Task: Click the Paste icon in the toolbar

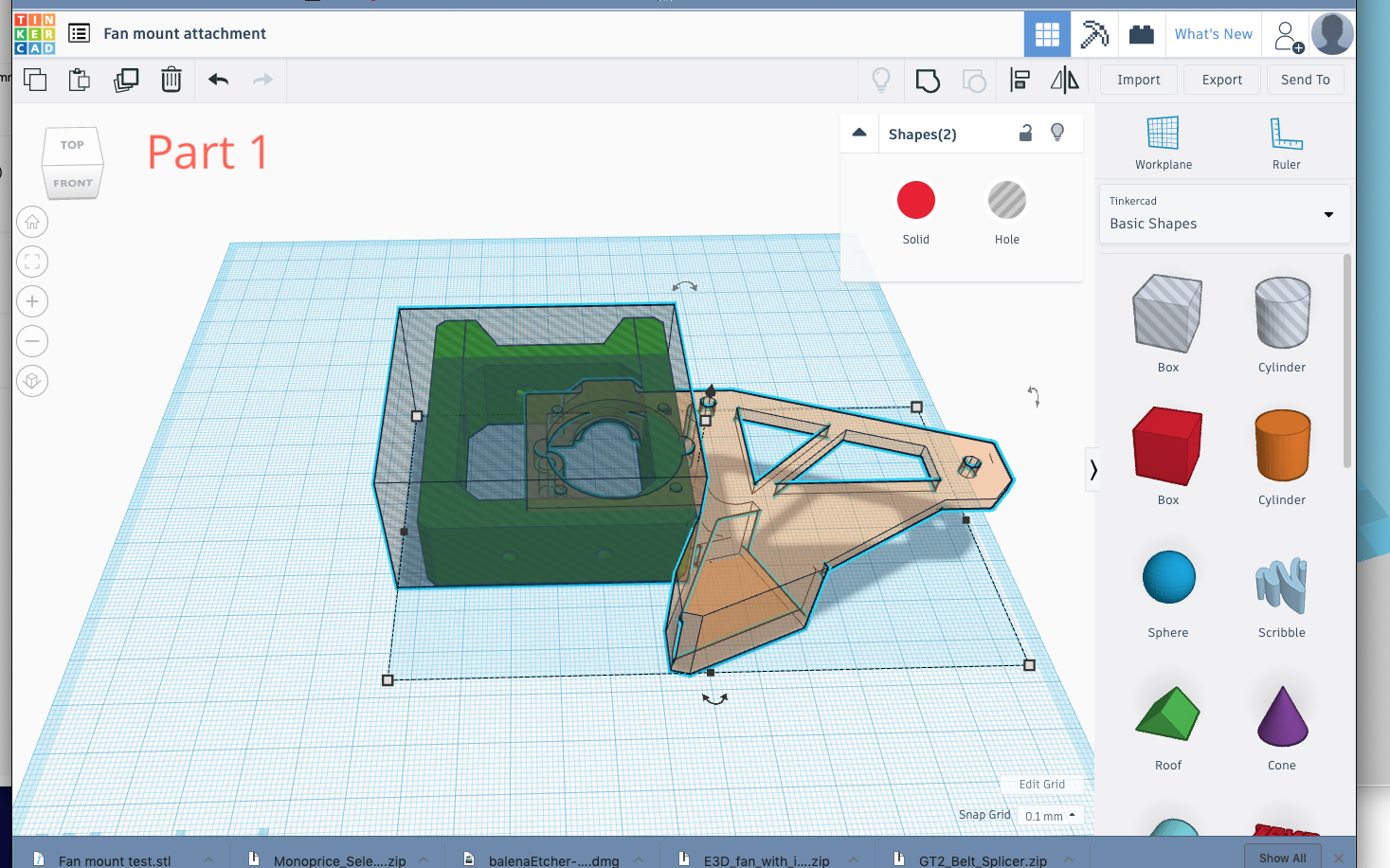Action: pyautogui.click(x=80, y=80)
